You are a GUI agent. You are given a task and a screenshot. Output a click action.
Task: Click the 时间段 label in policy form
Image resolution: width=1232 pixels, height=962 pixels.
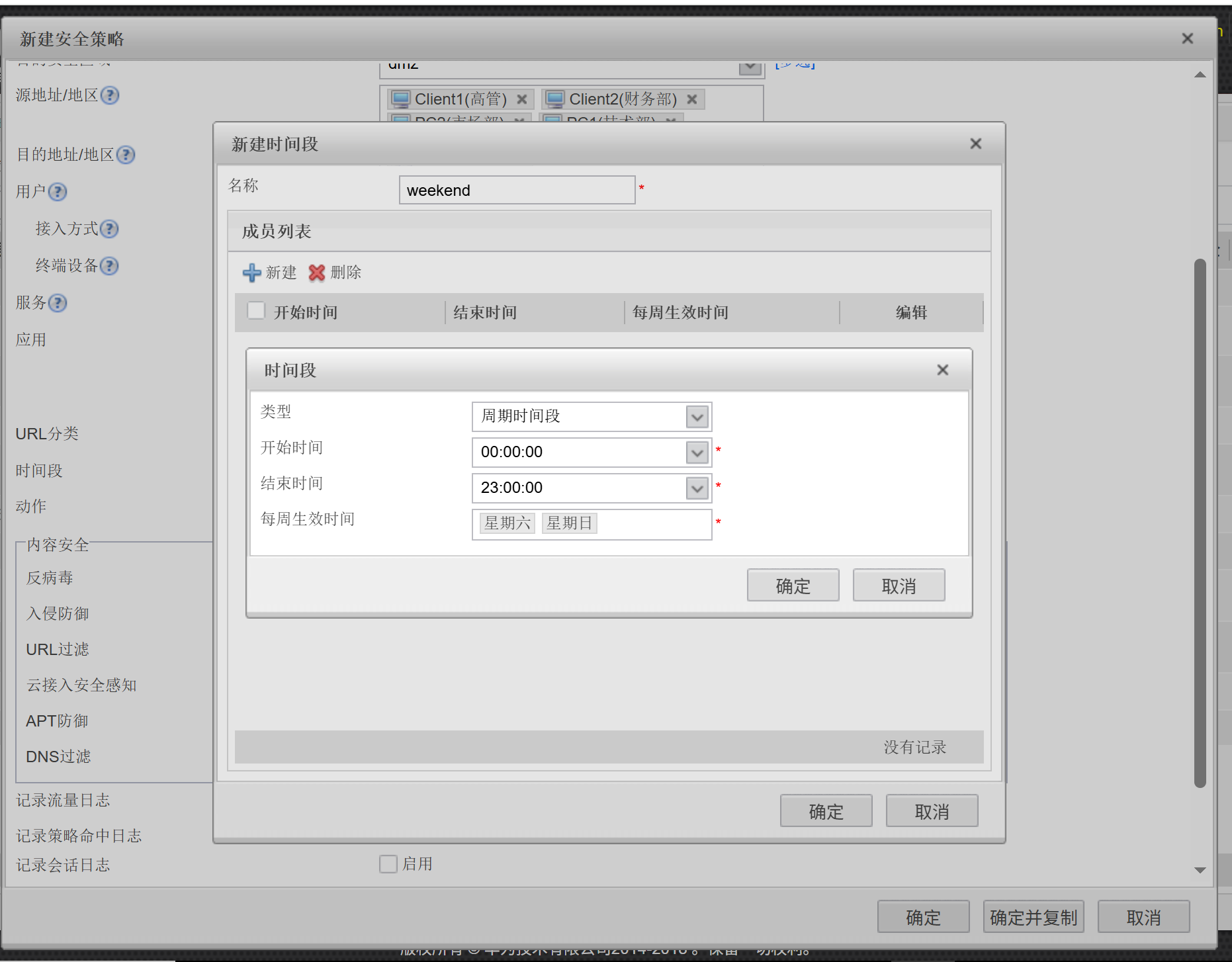click(39, 471)
